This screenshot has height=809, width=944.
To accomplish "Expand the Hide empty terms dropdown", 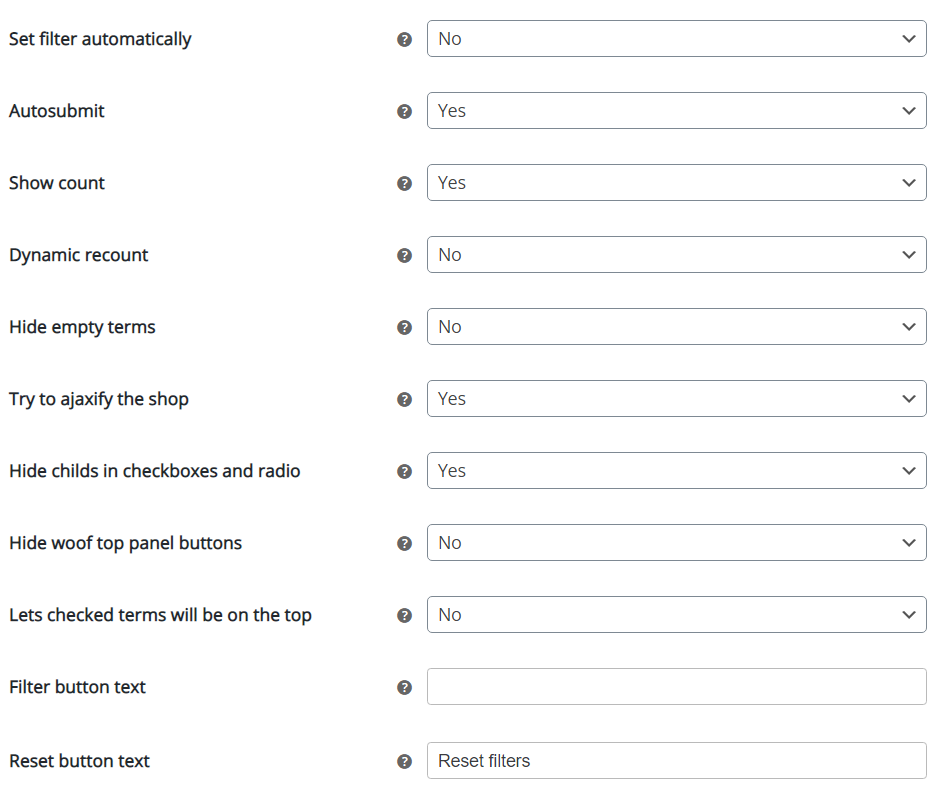I will tap(676, 327).
